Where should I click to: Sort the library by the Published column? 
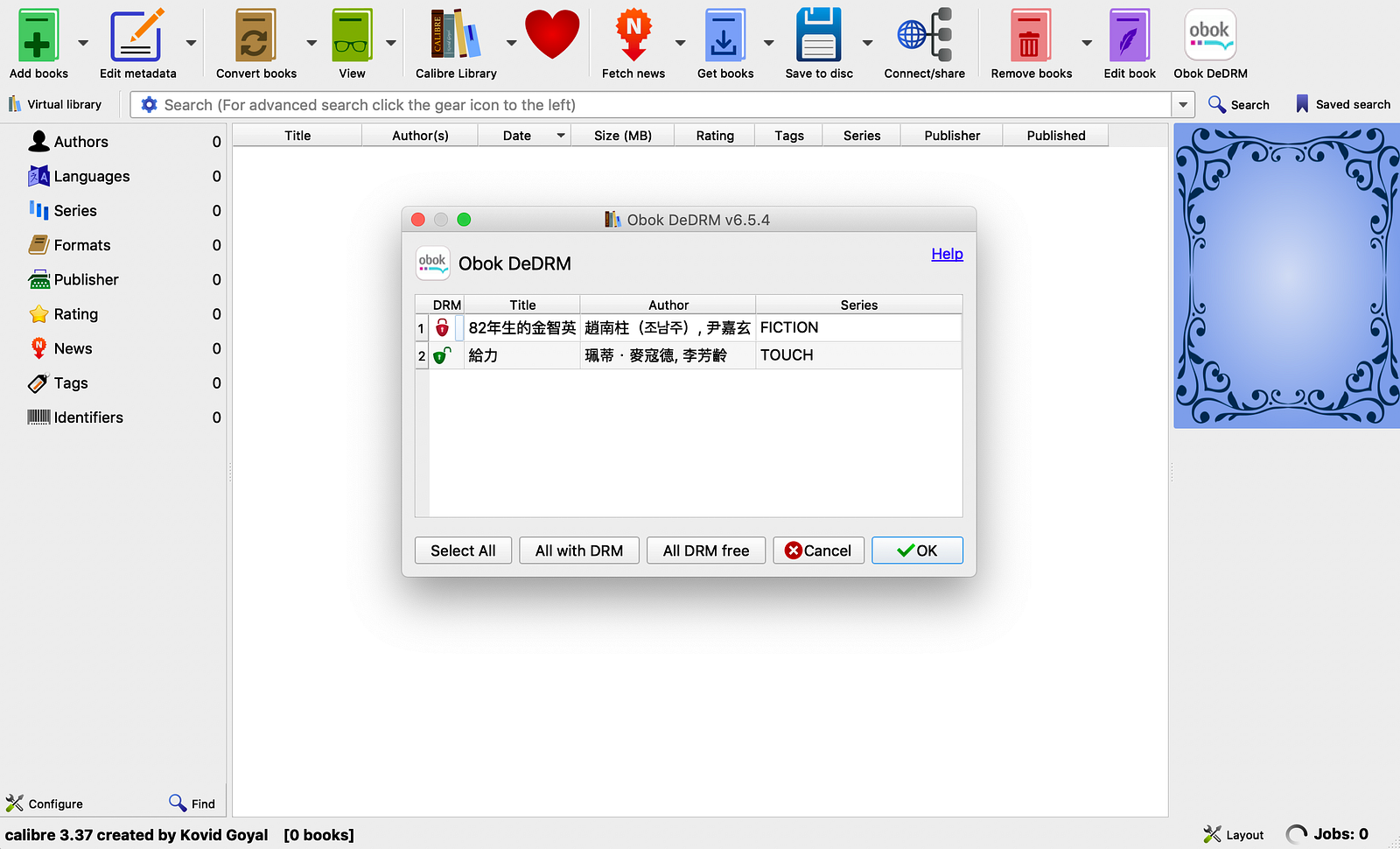point(1056,136)
